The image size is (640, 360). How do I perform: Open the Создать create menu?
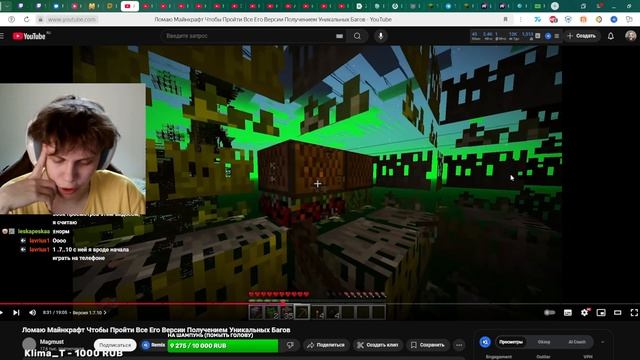[x=582, y=36]
